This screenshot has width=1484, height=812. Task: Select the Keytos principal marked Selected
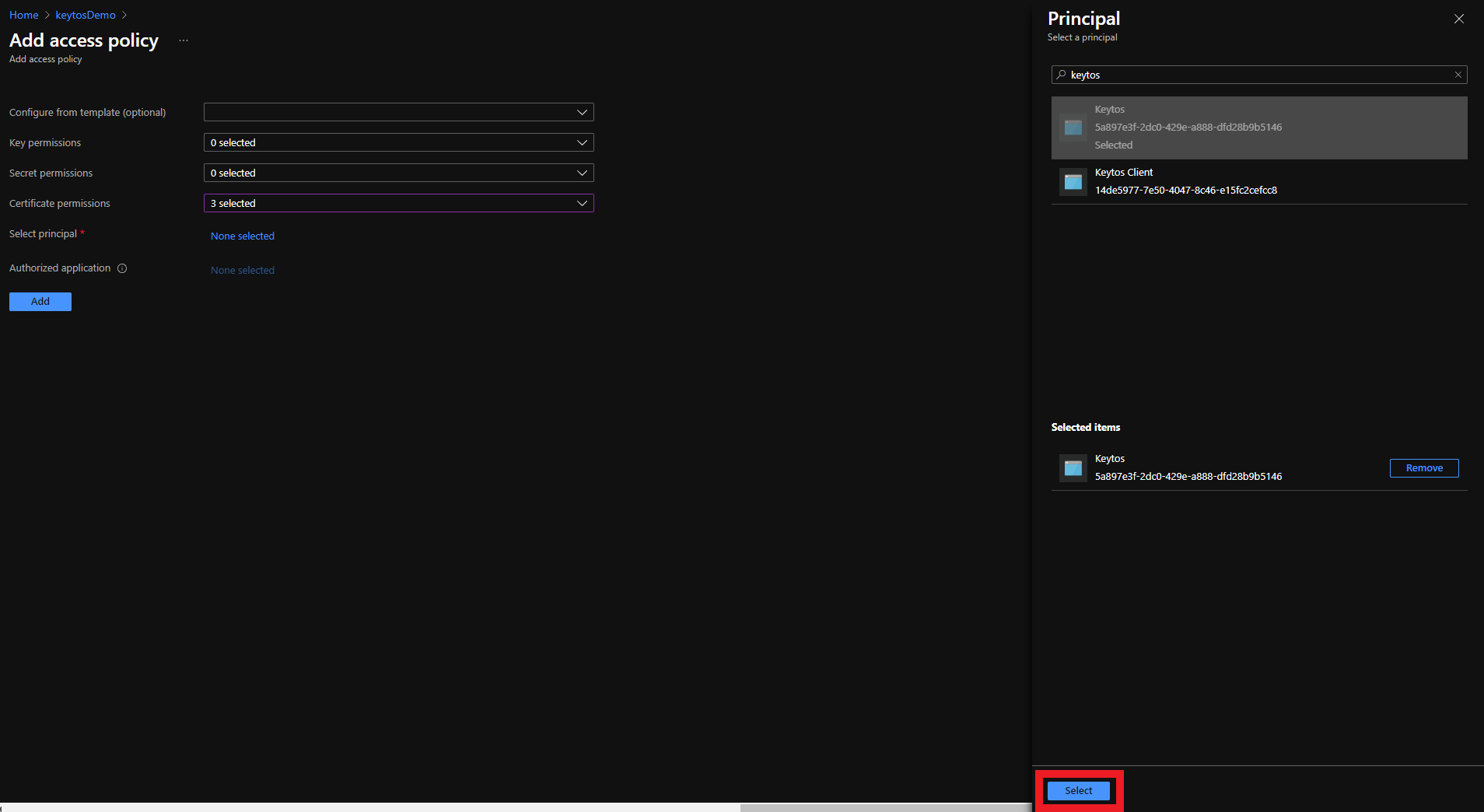[1259, 128]
